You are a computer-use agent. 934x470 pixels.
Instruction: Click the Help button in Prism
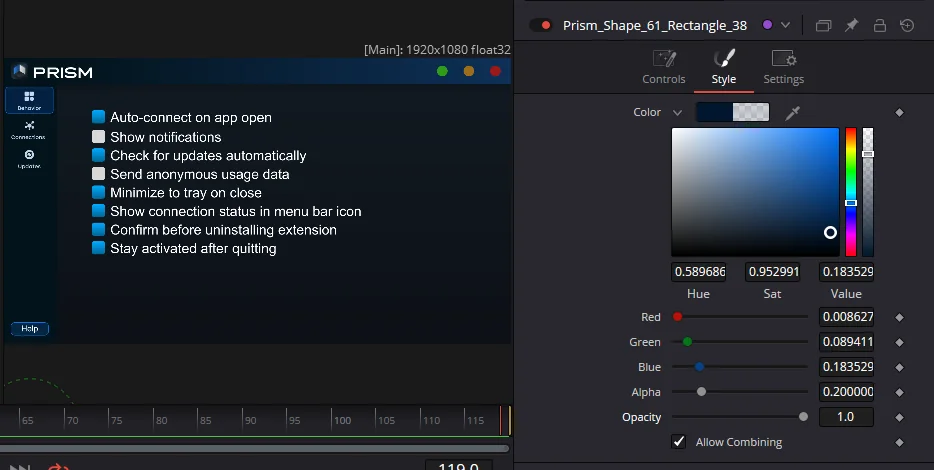[30, 329]
